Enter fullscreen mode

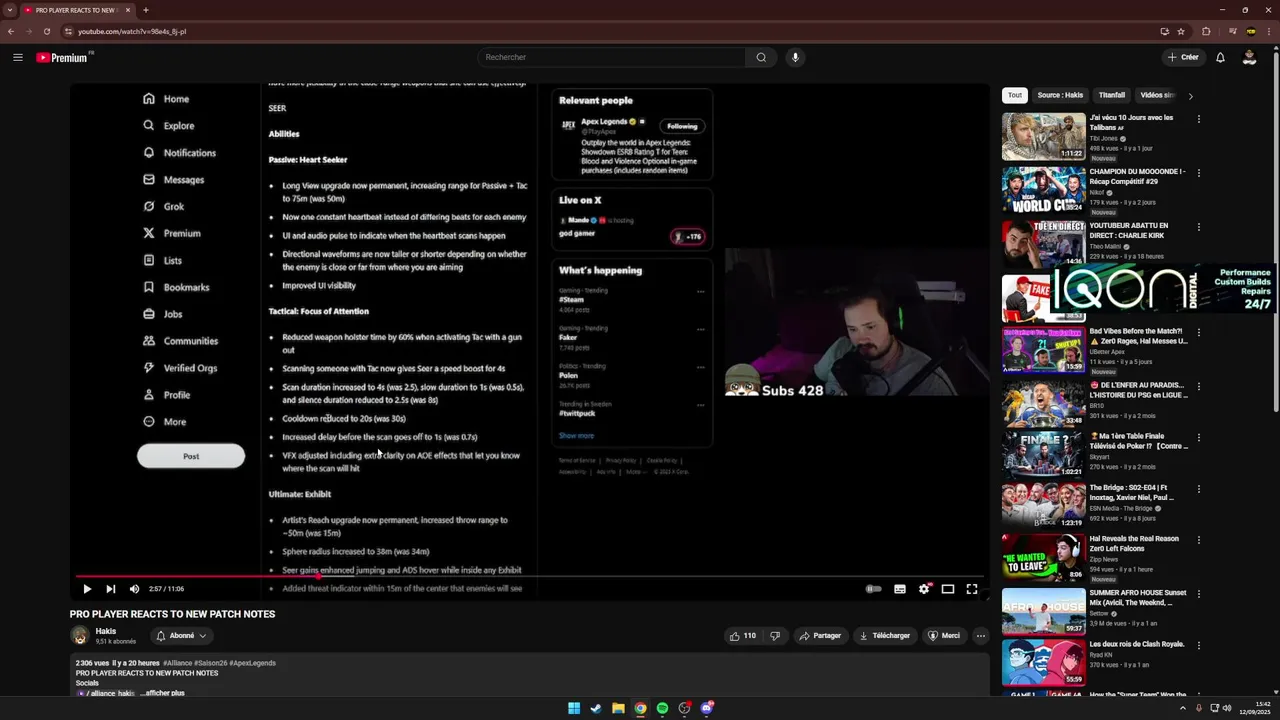[x=971, y=589]
